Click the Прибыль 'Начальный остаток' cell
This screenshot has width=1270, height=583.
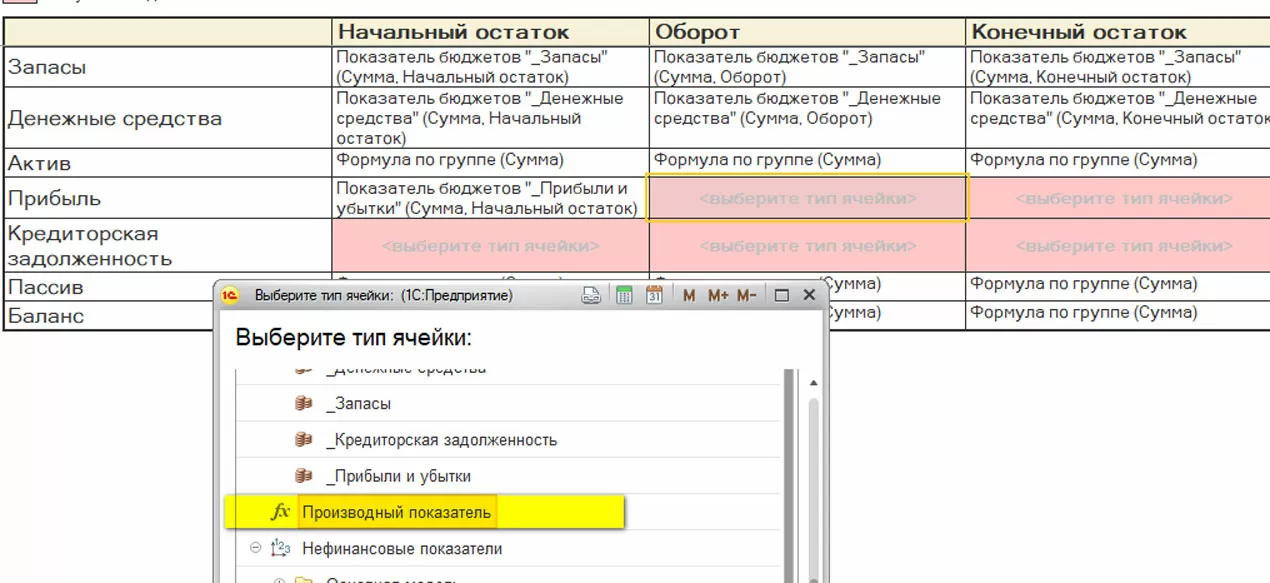(x=490, y=198)
